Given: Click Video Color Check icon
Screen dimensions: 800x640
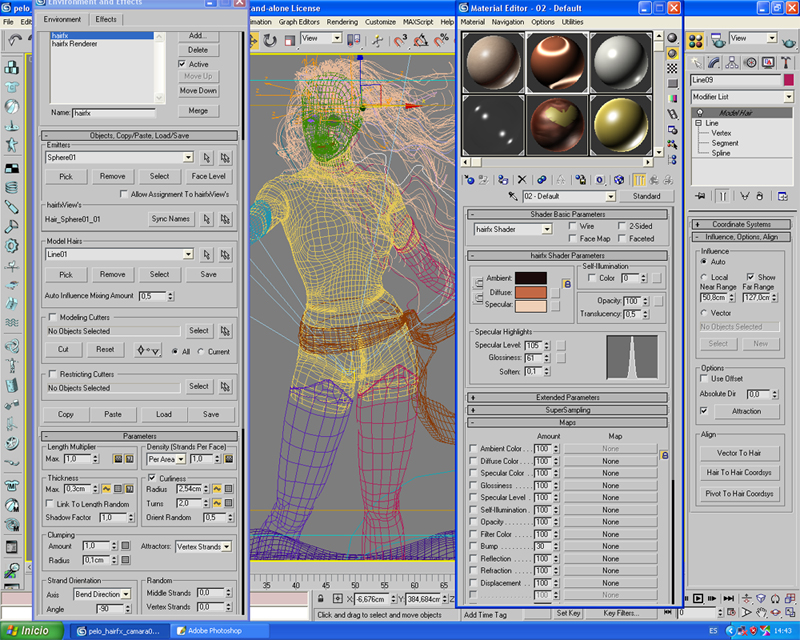Looking at the screenshot, I should tap(672, 99).
